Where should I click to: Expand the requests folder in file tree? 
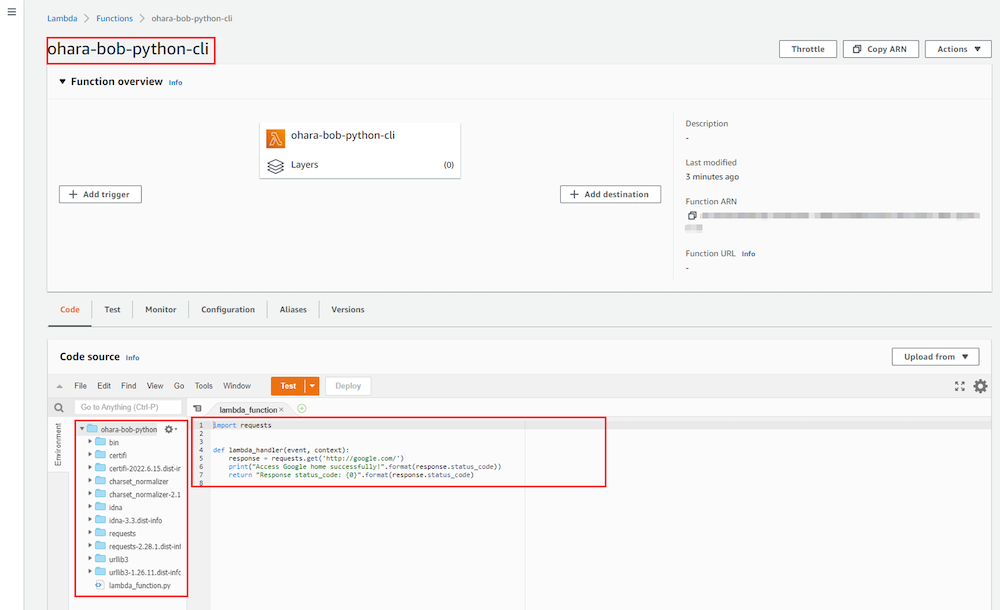90,533
